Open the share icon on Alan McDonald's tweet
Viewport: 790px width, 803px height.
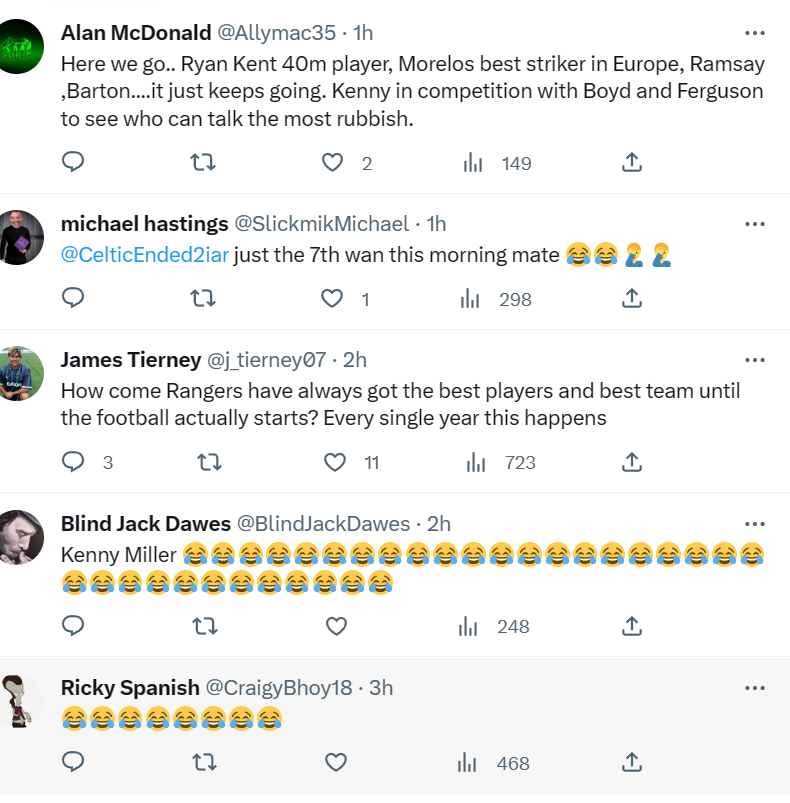pyautogui.click(x=631, y=162)
